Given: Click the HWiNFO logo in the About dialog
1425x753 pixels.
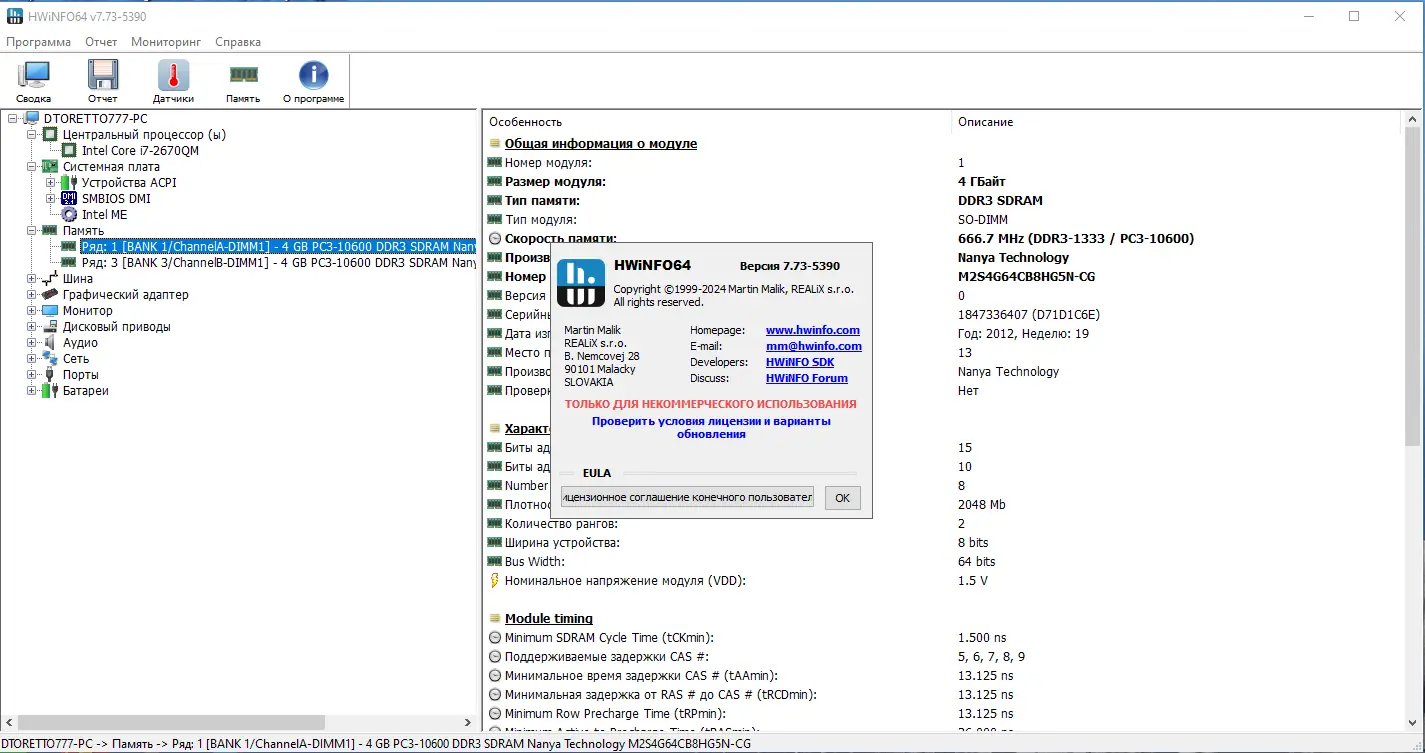Looking at the screenshot, I should coord(581,283).
